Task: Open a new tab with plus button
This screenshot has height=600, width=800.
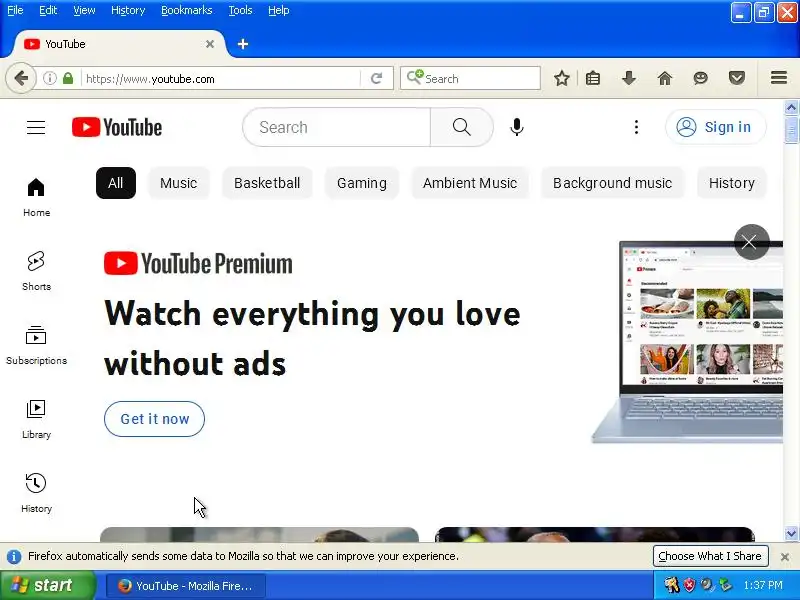Action: pyautogui.click(x=243, y=44)
